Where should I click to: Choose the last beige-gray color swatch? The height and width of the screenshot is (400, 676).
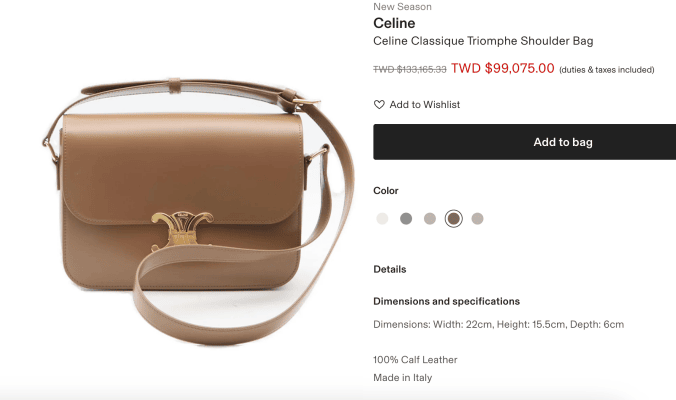click(x=477, y=219)
